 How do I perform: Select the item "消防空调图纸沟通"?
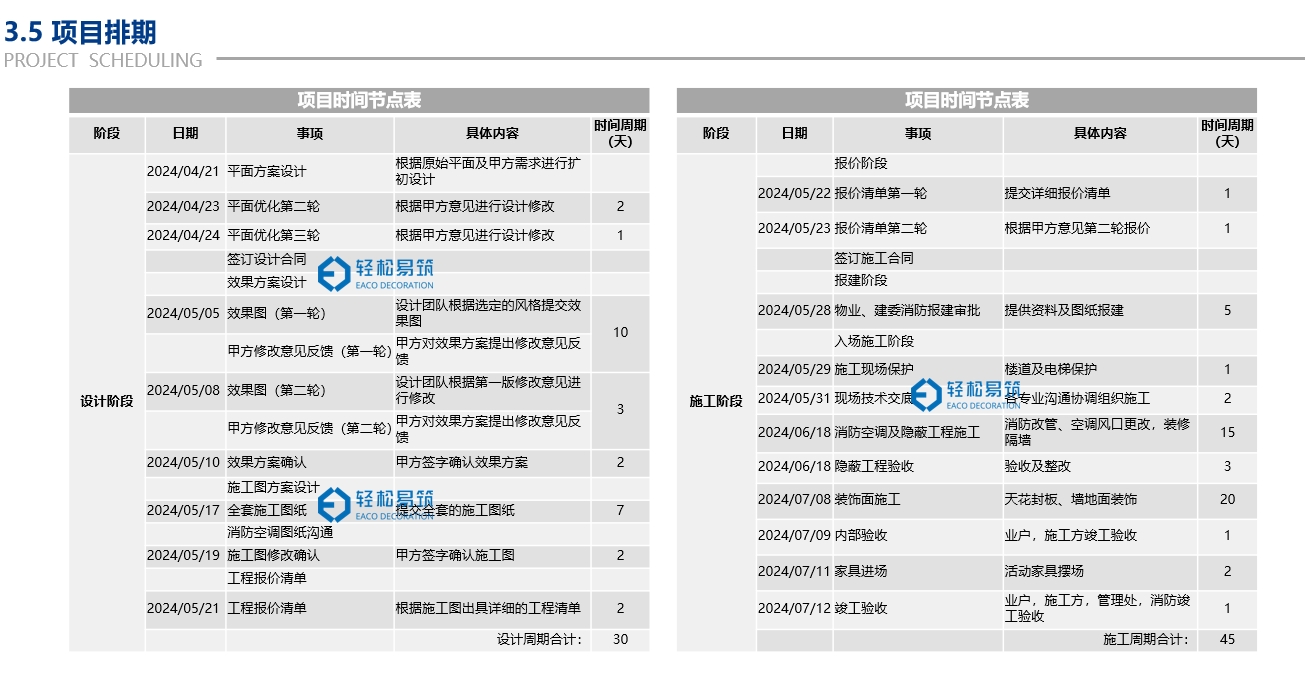(281, 533)
